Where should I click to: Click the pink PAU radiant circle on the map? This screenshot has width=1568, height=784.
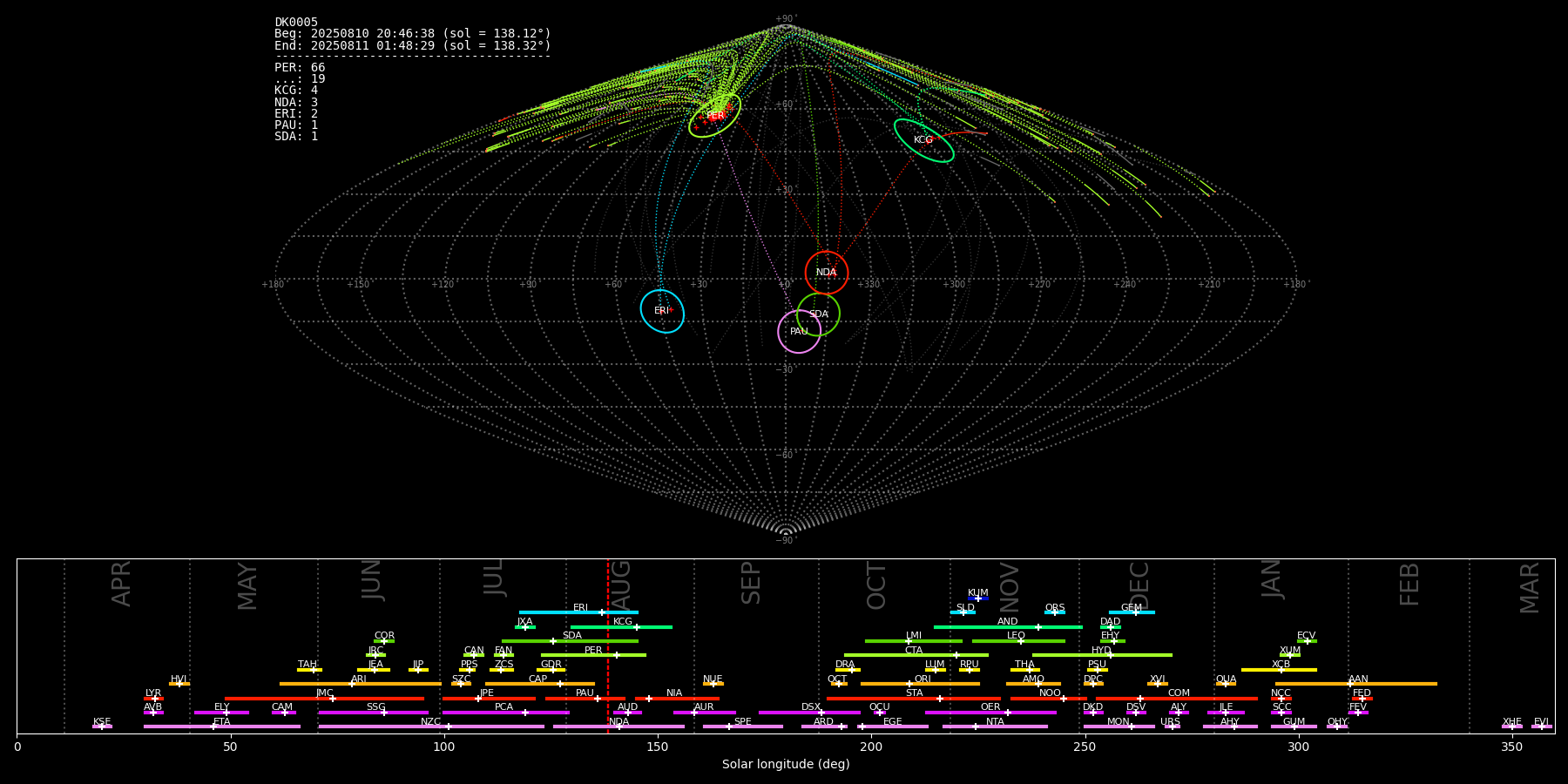tap(800, 332)
